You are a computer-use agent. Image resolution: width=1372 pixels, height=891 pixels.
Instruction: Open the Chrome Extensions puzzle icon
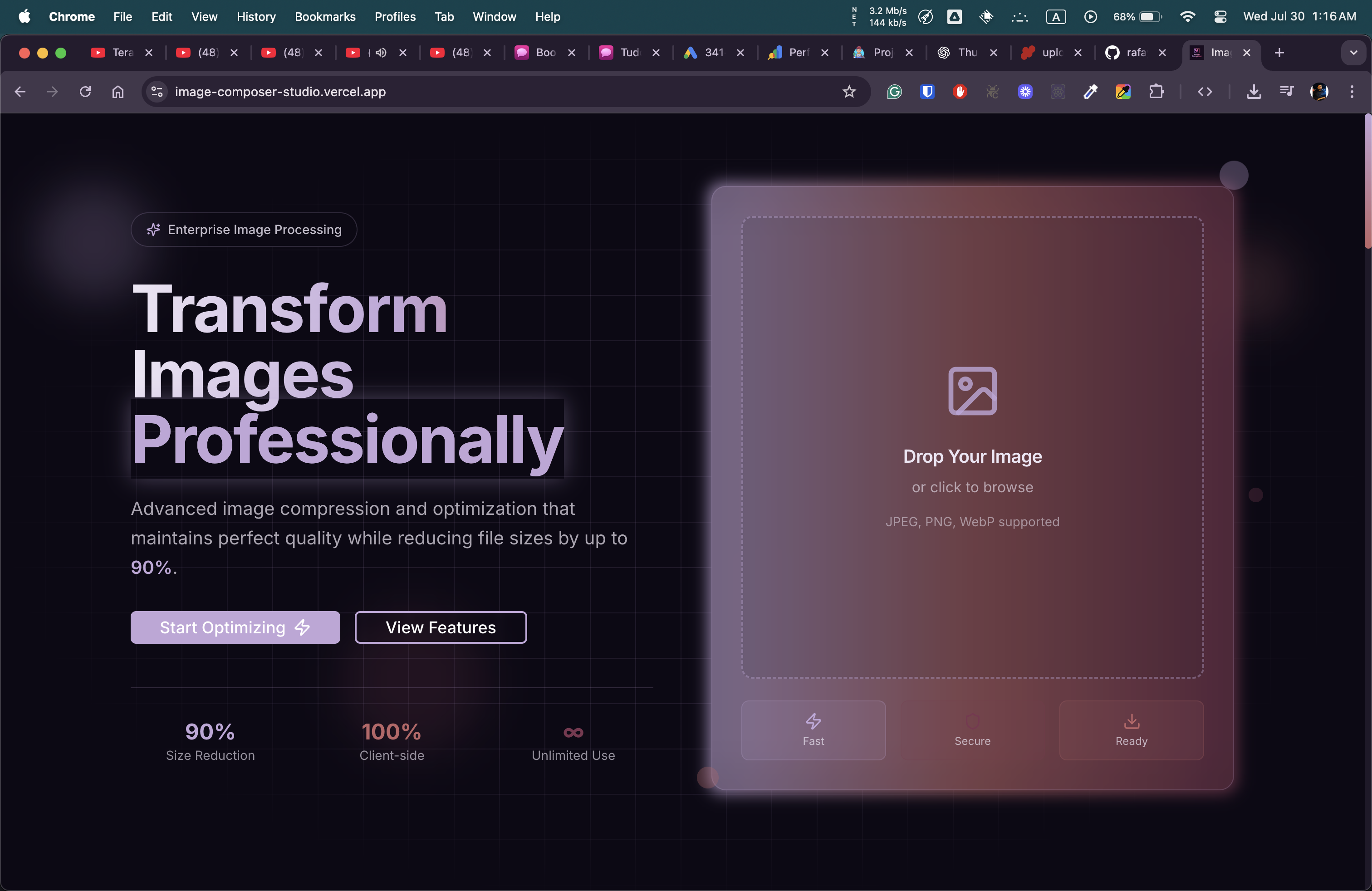click(x=1156, y=92)
